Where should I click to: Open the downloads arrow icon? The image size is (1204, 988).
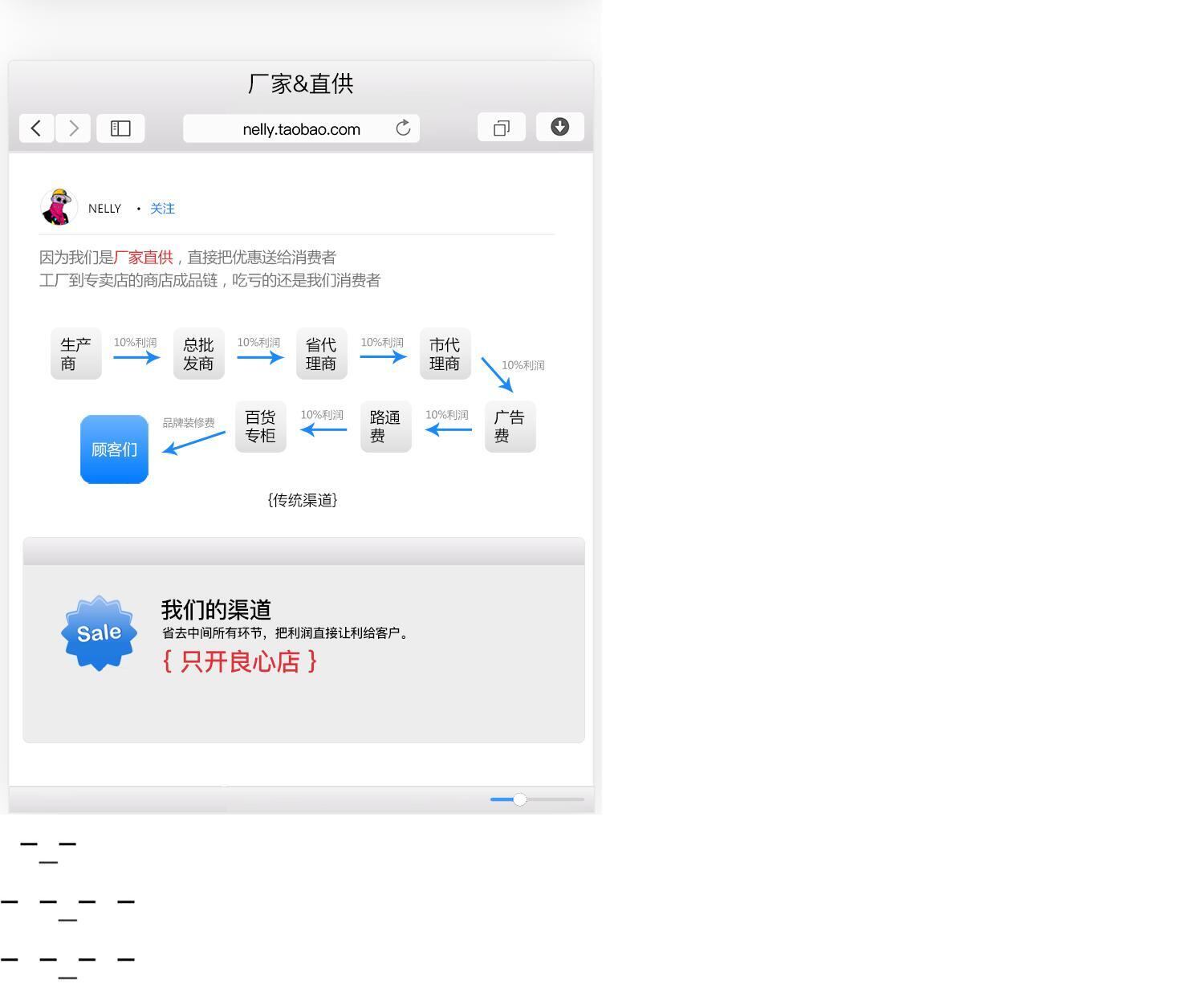560,127
